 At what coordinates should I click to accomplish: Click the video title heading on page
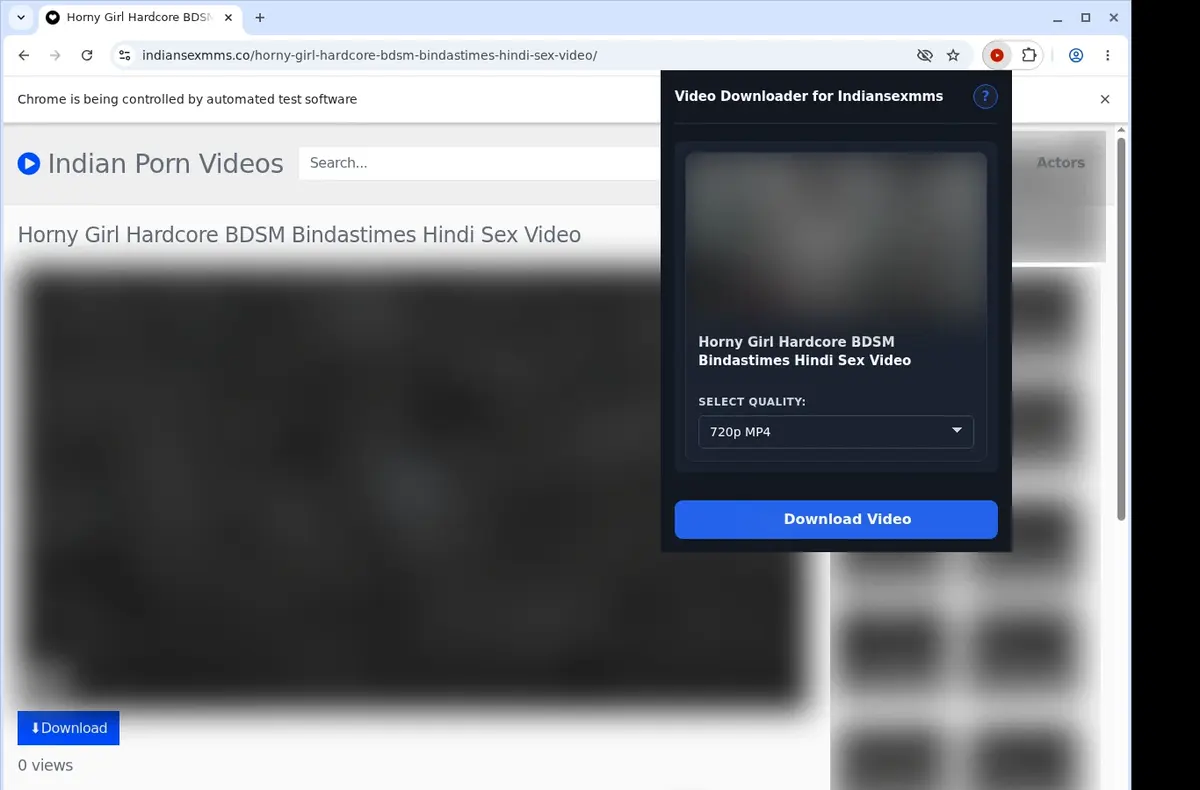[x=299, y=235]
